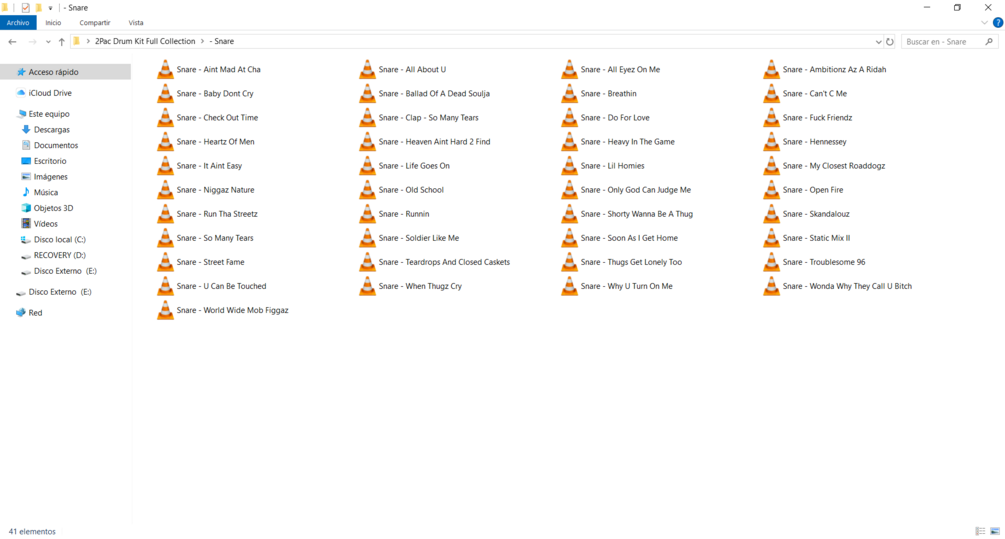This screenshot has height=539, width=1005.
Task: Refresh the Snare folder view
Action: (890, 42)
